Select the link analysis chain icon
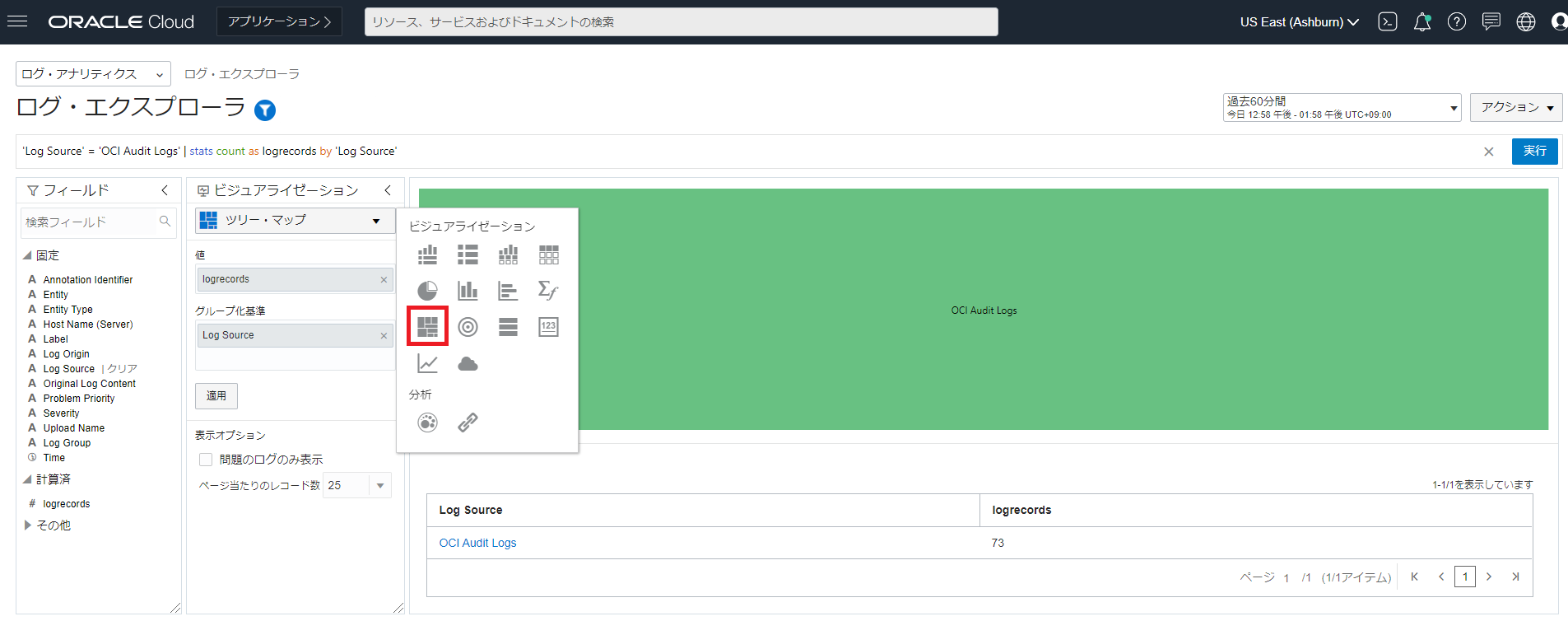Screen dimensions: 1568x635 (468, 423)
